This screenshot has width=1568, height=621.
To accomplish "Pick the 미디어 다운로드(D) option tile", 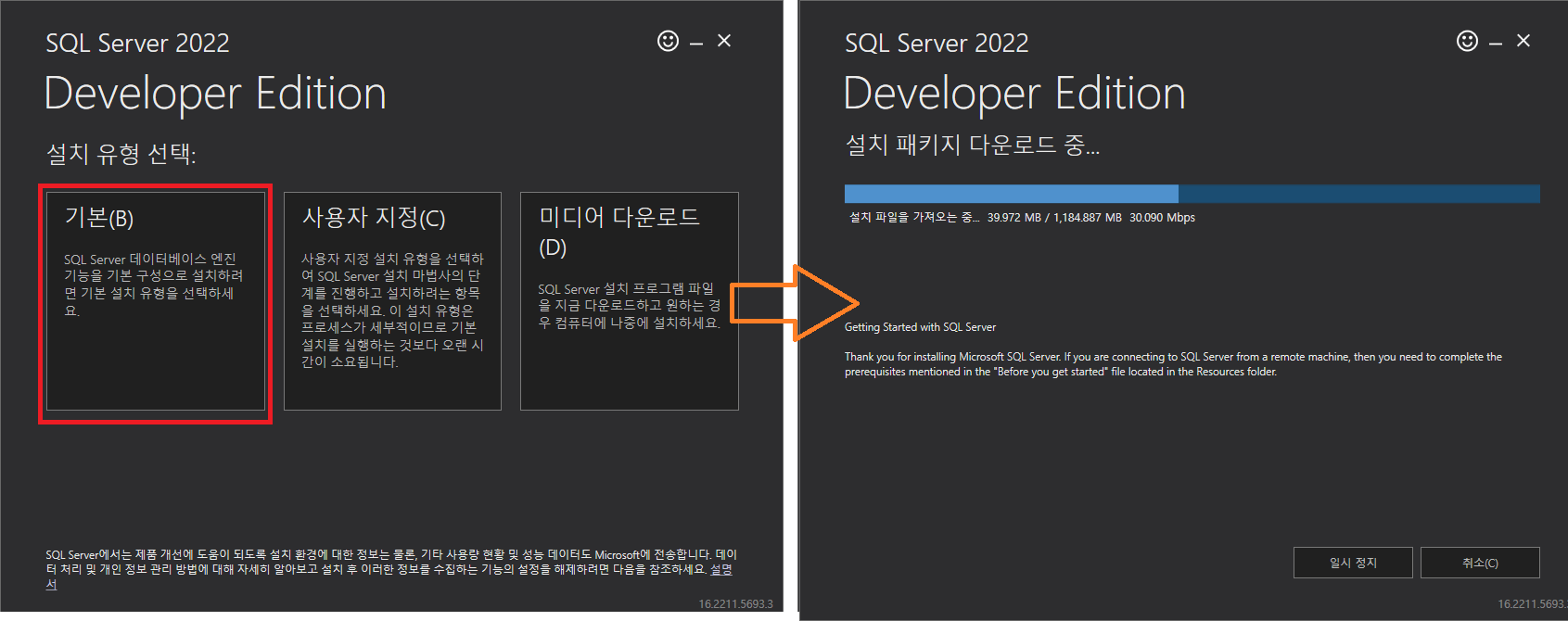I will tap(630, 301).
